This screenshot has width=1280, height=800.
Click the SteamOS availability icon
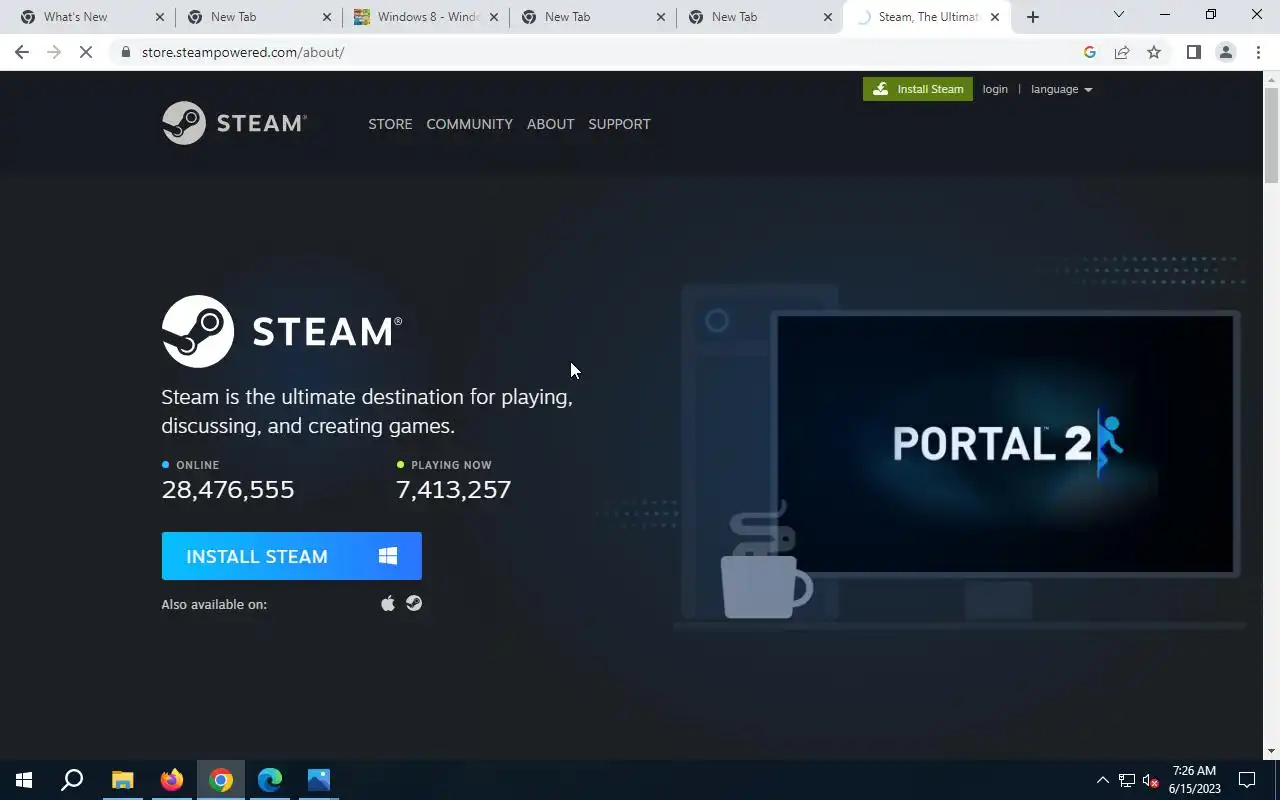tap(414, 603)
